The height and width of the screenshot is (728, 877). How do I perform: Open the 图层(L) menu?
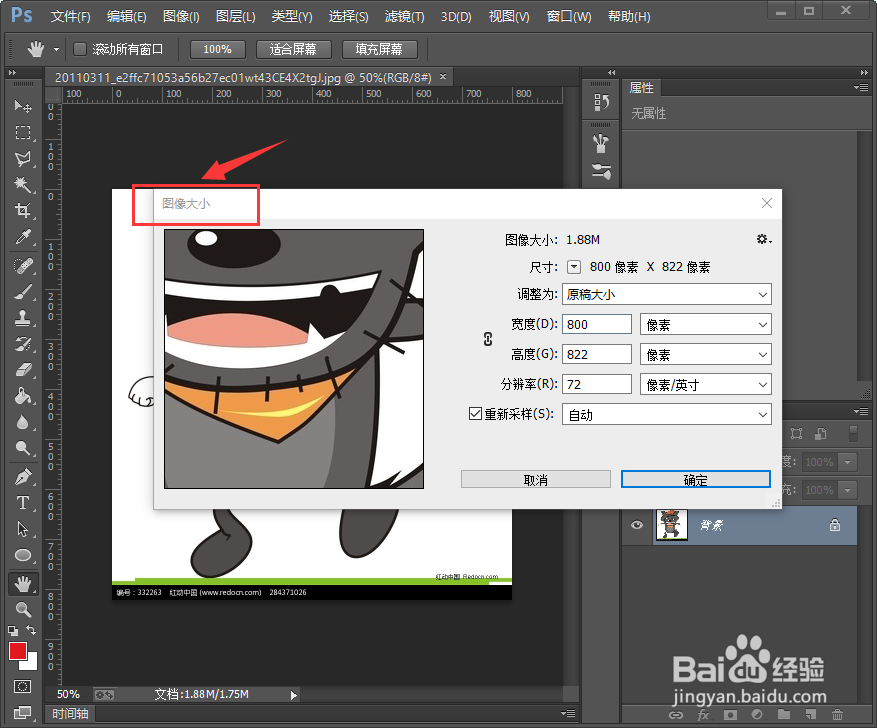[235, 17]
